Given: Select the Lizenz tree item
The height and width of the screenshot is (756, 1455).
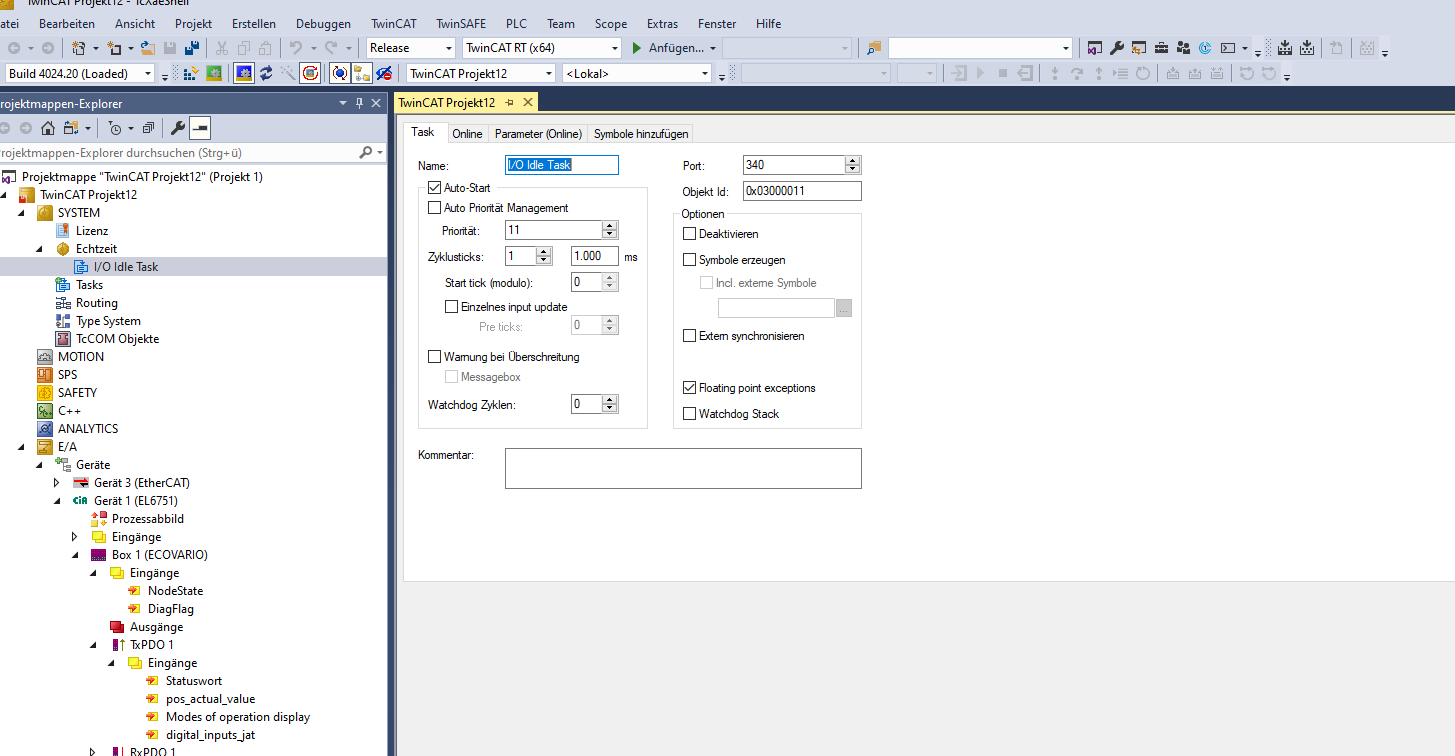Looking at the screenshot, I should 92,231.
